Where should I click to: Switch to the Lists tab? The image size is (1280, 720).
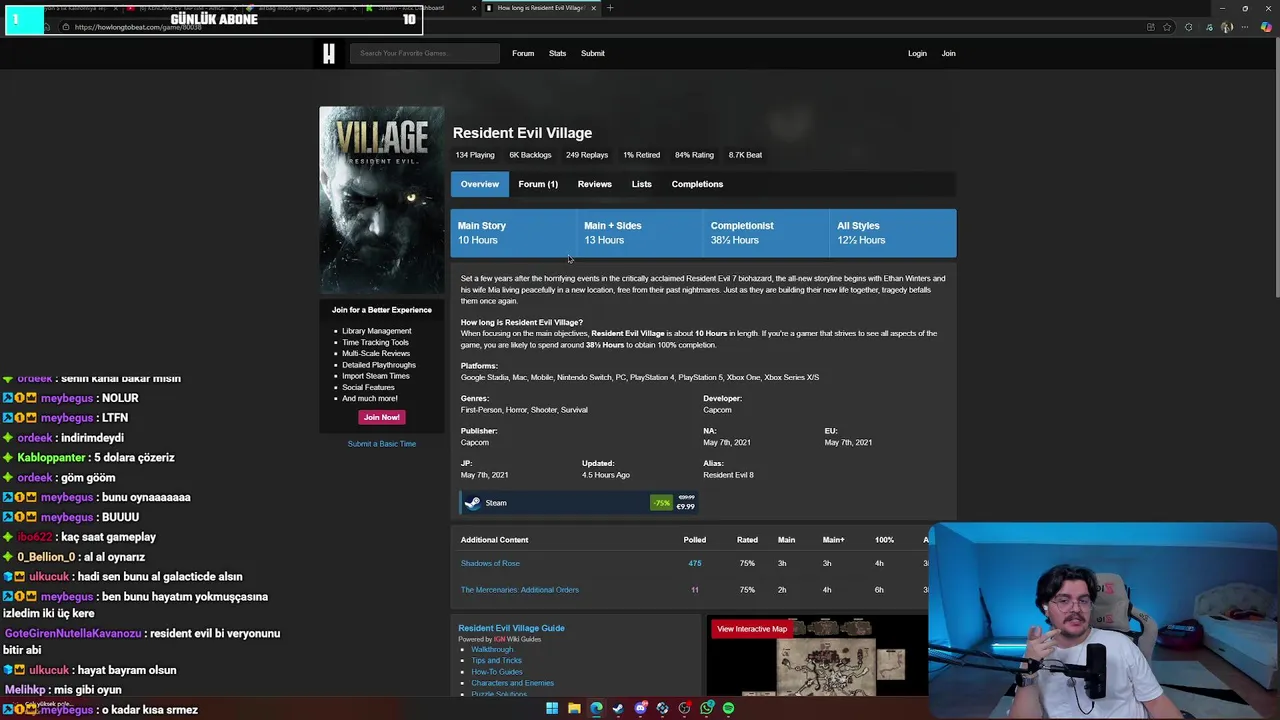pyautogui.click(x=641, y=184)
